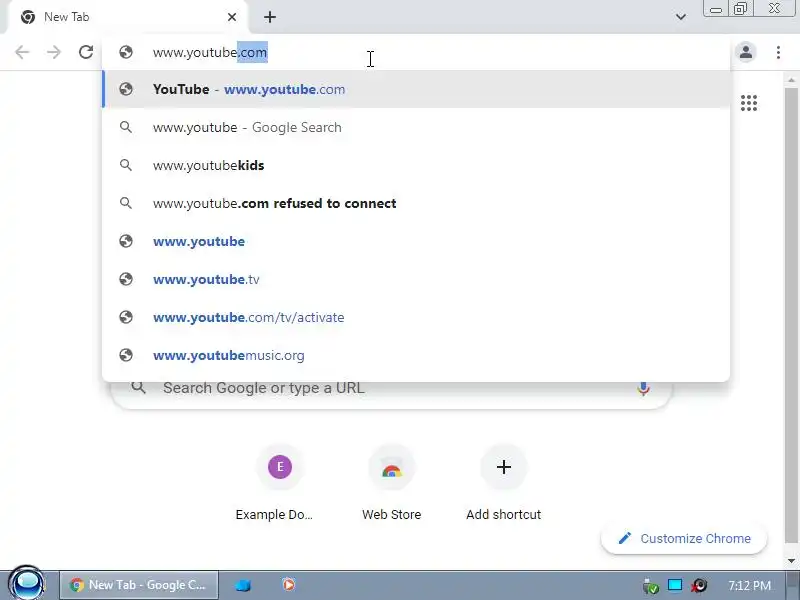Expand the tab search chevron
800x600 pixels.
[681, 17]
